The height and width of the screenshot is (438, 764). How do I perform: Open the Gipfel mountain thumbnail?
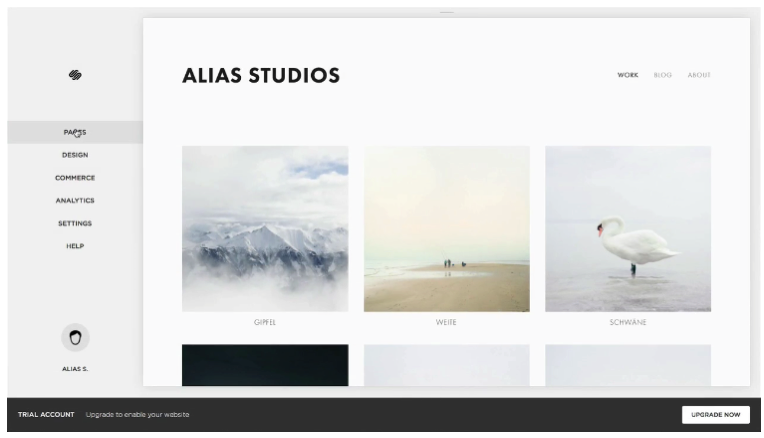click(265, 229)
